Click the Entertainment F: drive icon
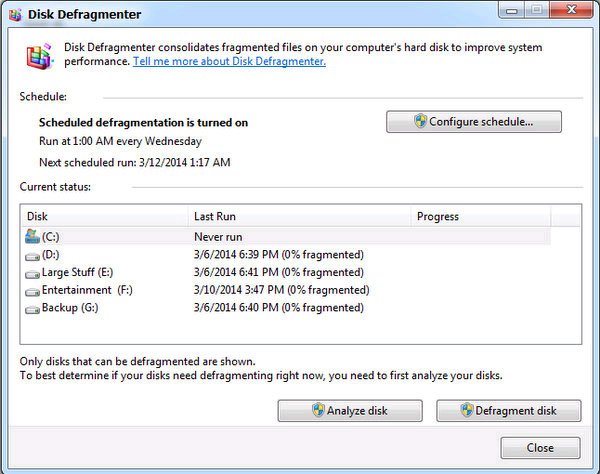This screenshot has height=474, width=600. [32, 292]
